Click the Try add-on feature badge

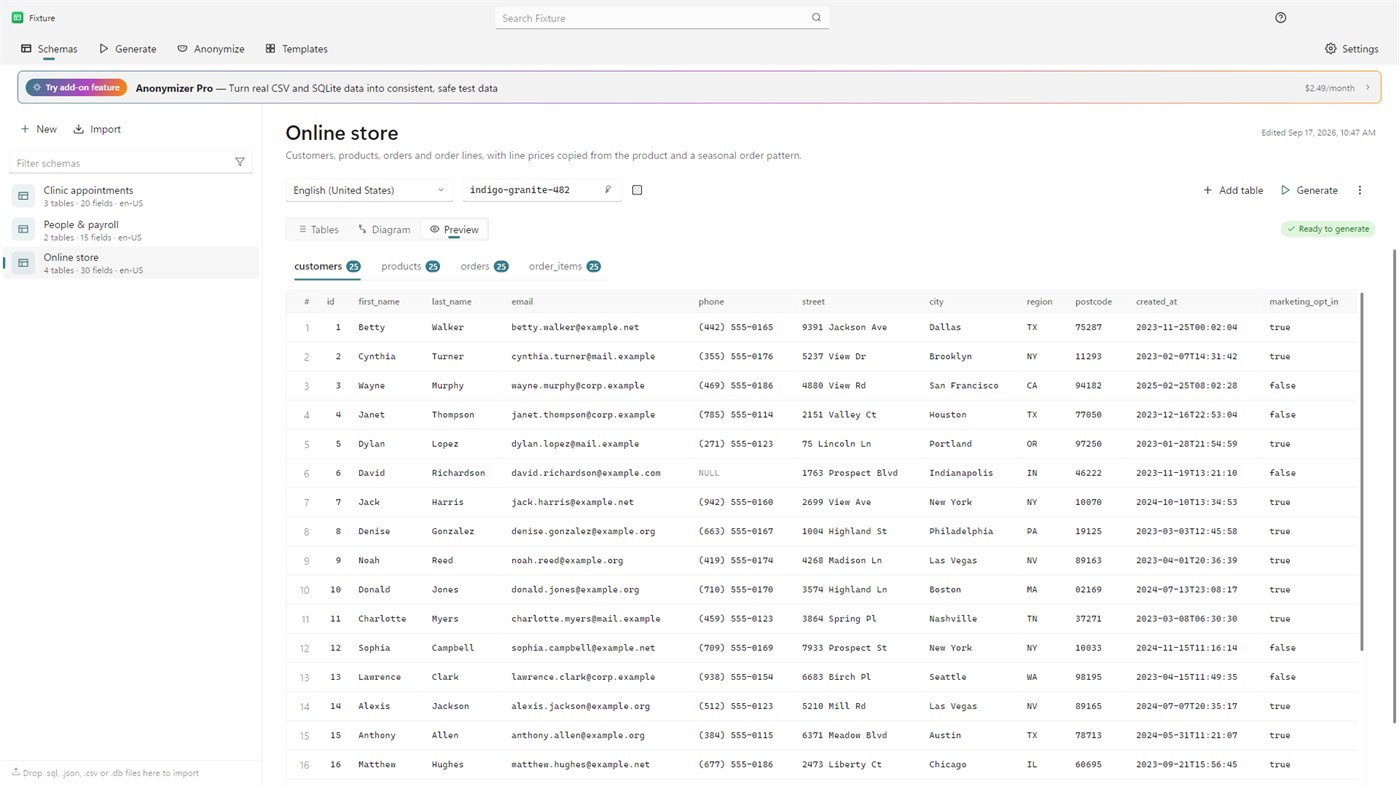pos(76,88)
